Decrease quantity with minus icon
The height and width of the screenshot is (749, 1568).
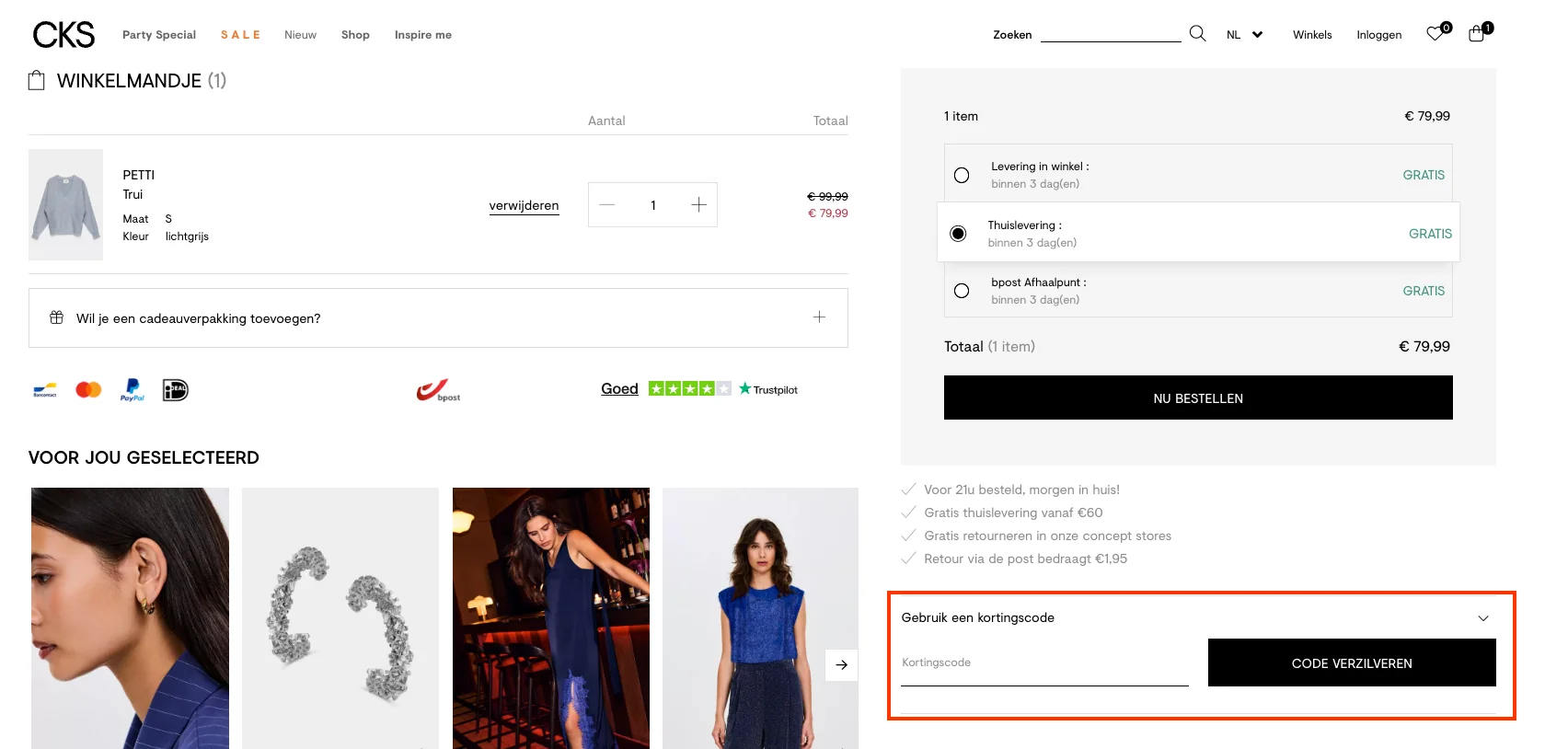[607, 205]
